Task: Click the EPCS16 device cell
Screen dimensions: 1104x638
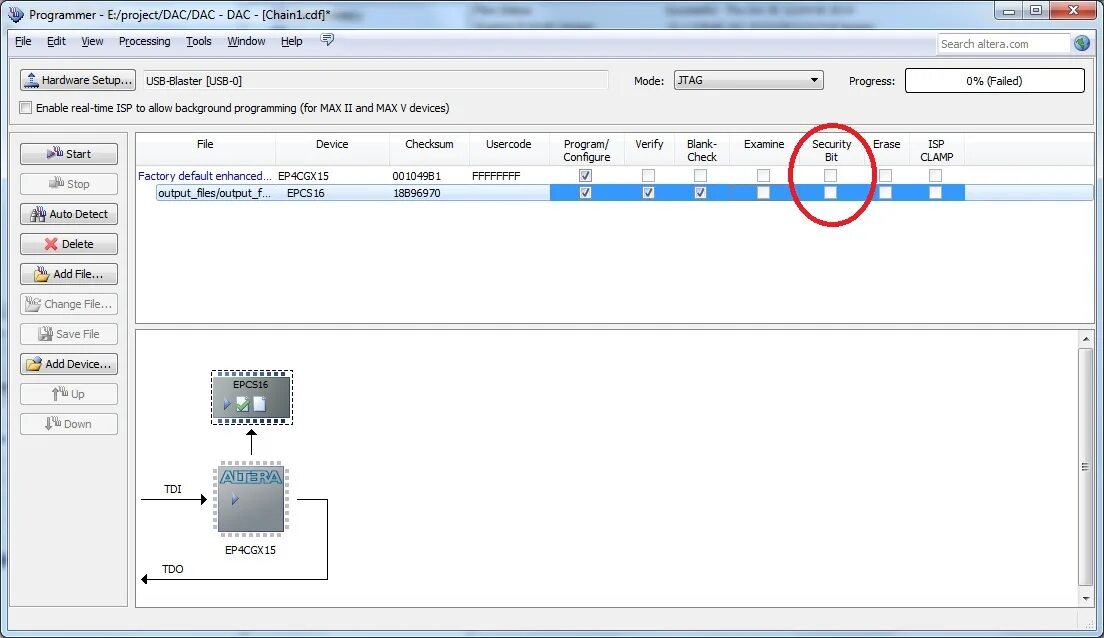Action: tap(306, 193)
